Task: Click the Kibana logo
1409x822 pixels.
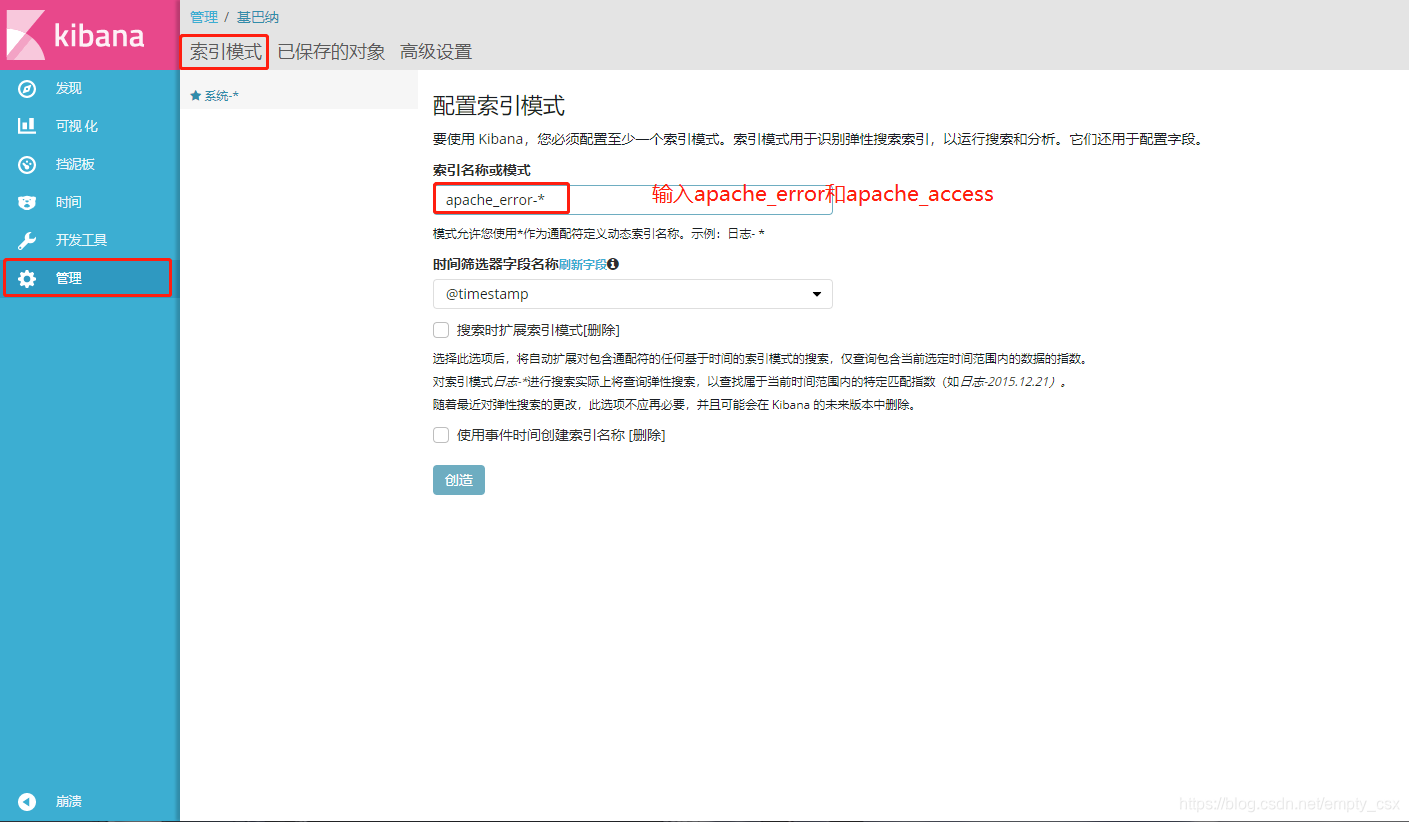Action: pyautogui.click(x=90, y=35)
